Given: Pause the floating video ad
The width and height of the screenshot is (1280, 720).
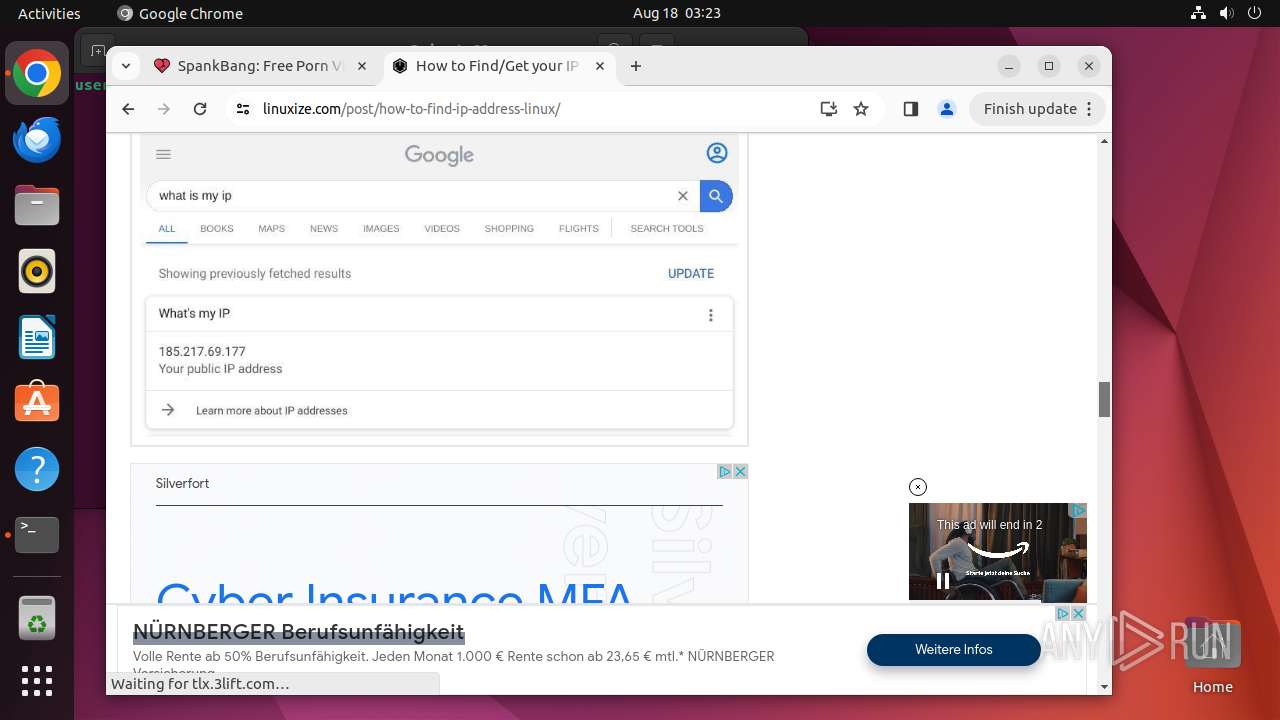Looking at the screenshot, I should [x=942, y=580].
